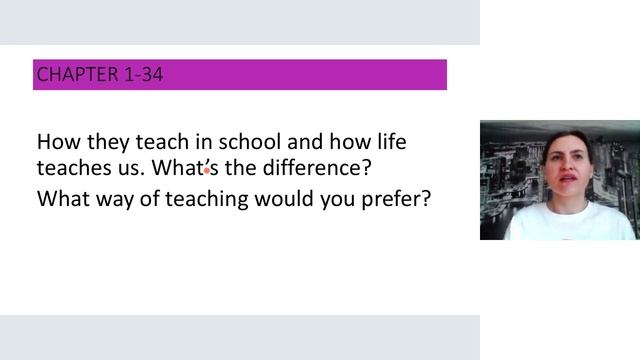This screenshot has height=360, width=640.
Task: Click the word "they" on first line
Action: (x=108, y=142)
